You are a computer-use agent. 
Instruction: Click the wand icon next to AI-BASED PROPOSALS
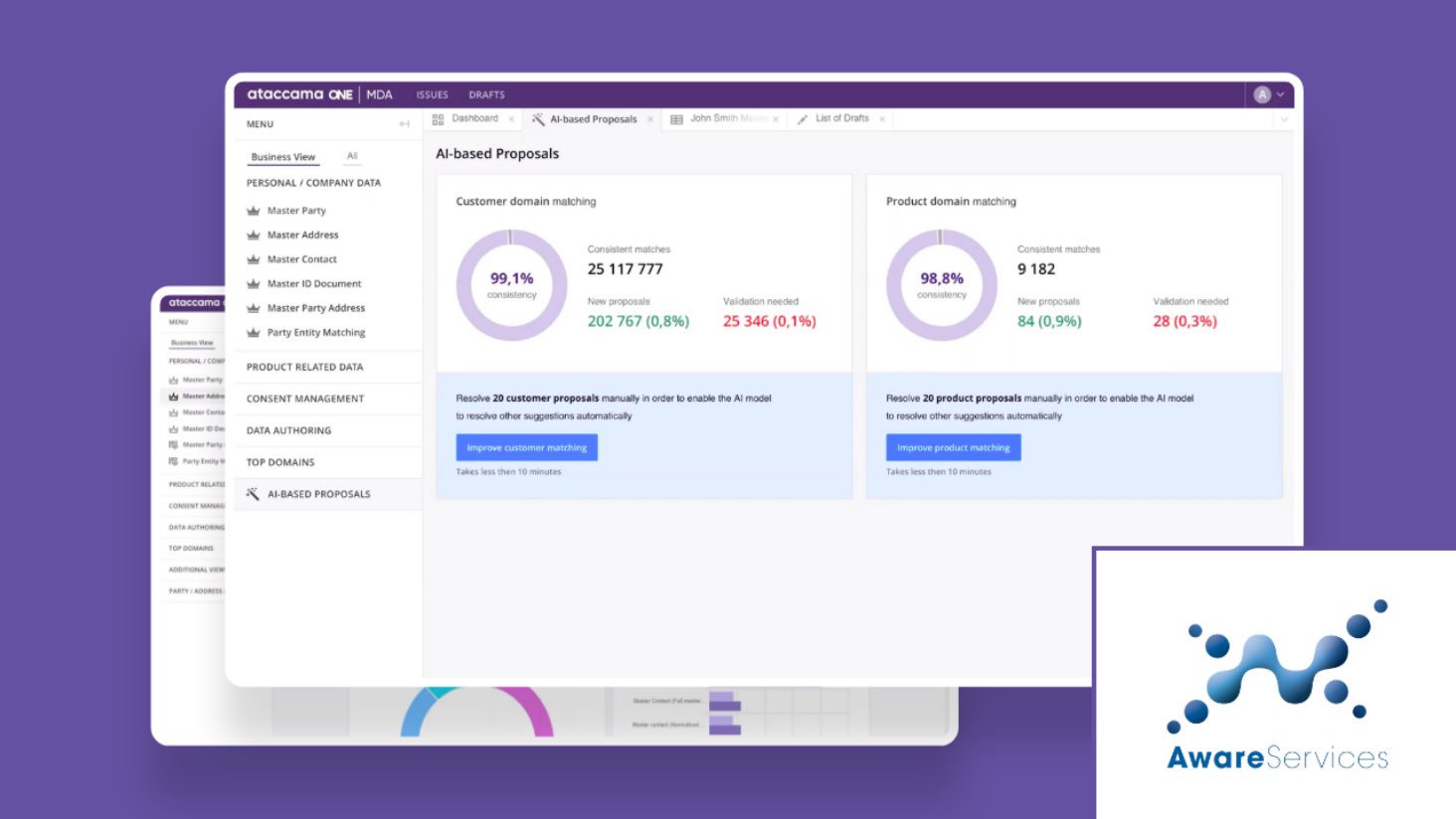point(253,493)
